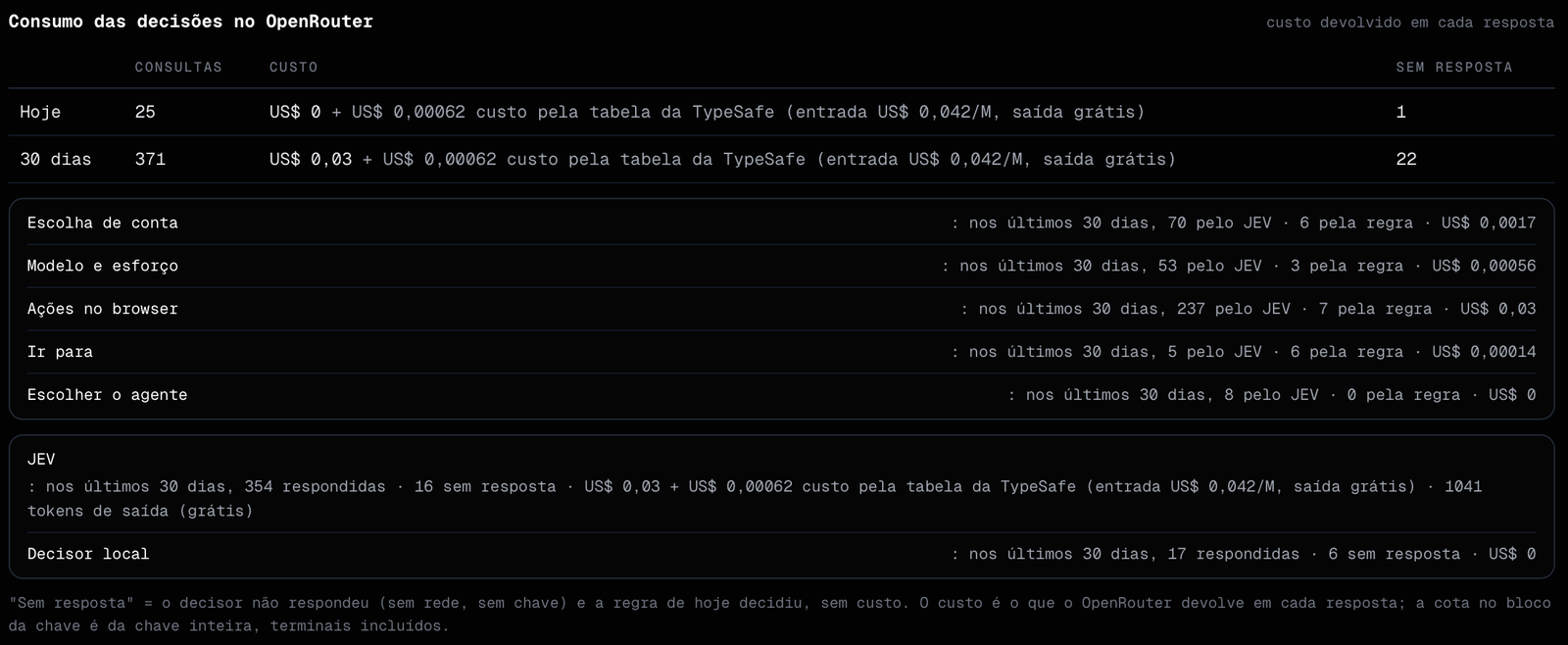
Task: Click the stats '53 pelo JEV · 3 pela regra'
Action: coord(1281,266)
